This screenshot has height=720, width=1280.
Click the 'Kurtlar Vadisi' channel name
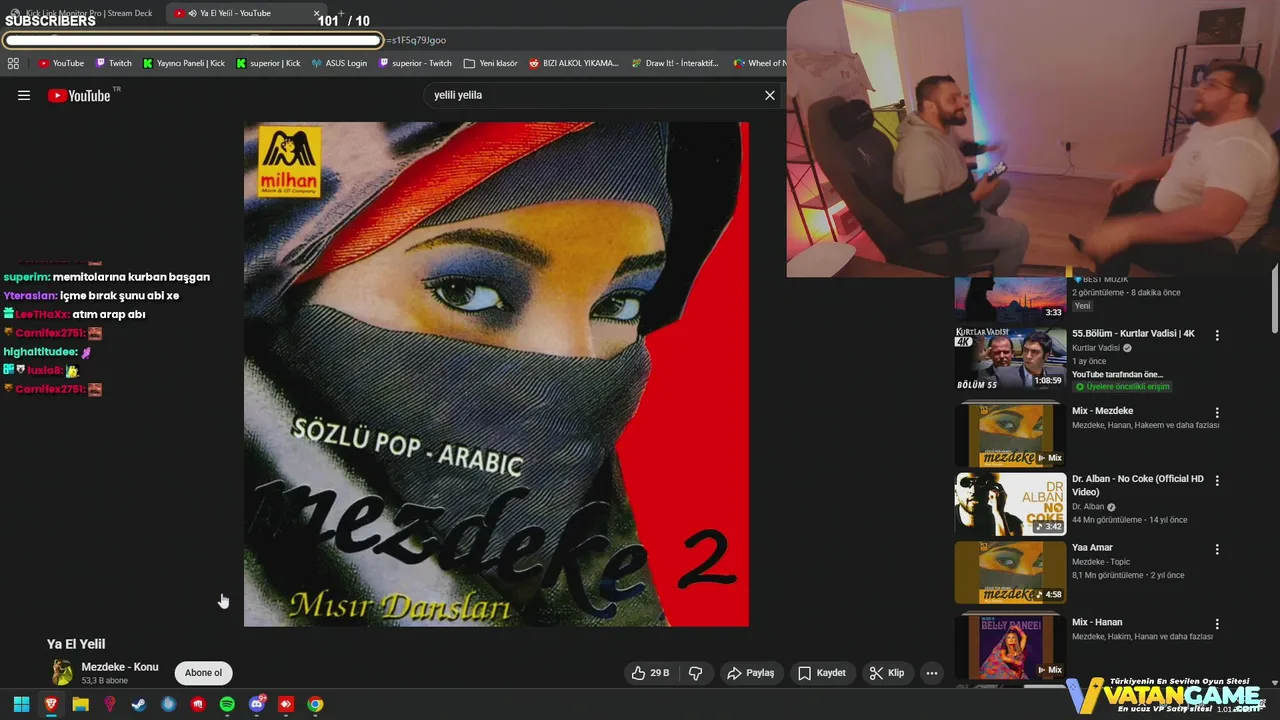(x=1096, y=348)
